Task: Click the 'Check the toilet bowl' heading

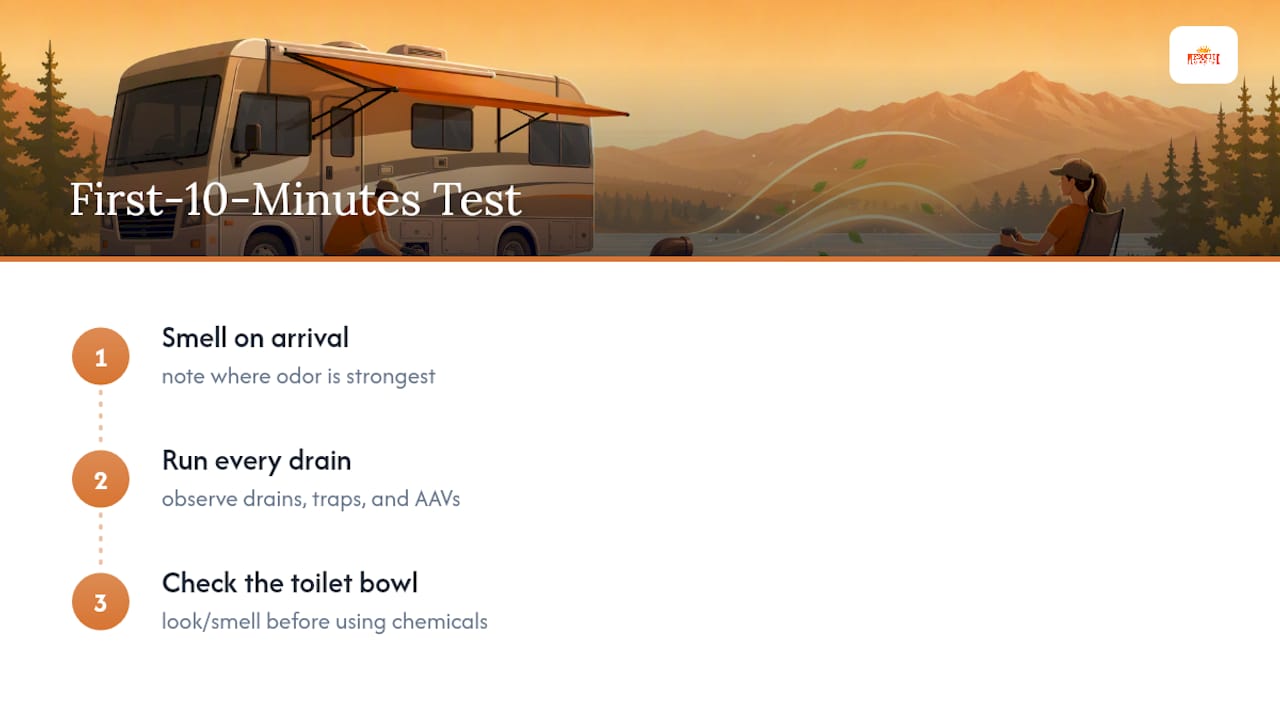Action: 290,583
